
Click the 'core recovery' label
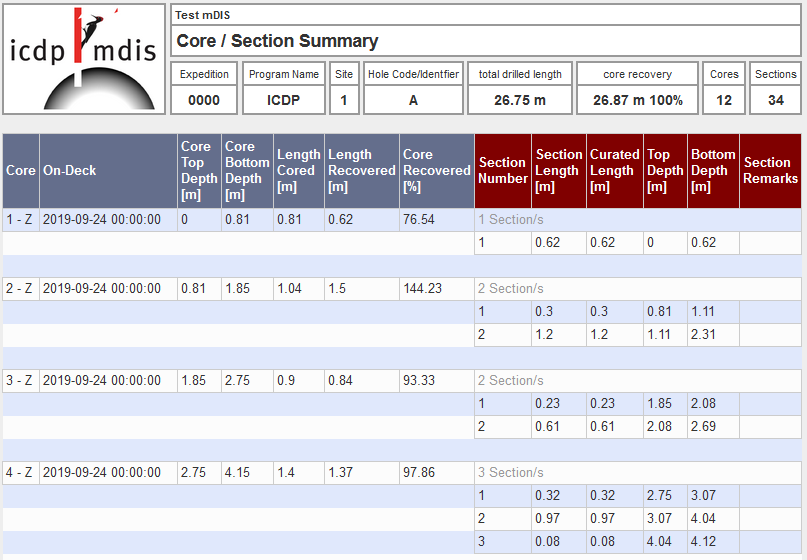tap(637, 74)
